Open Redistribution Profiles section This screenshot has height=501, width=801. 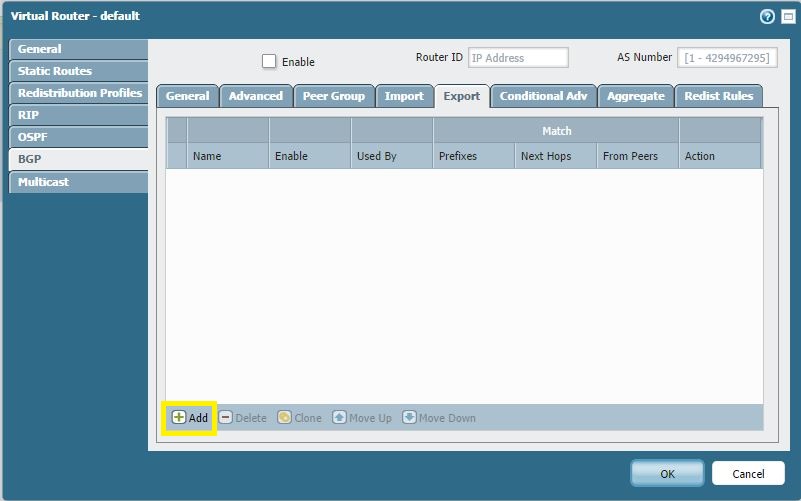point(79,93)
